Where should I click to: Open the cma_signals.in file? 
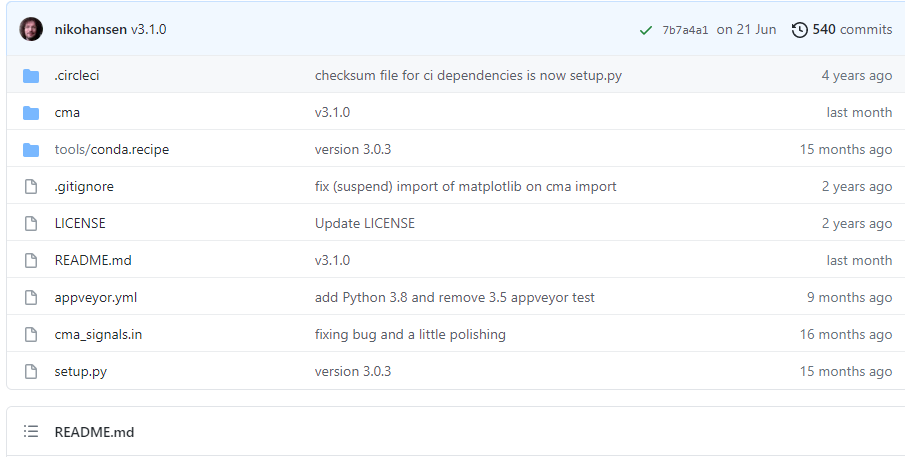98,335
